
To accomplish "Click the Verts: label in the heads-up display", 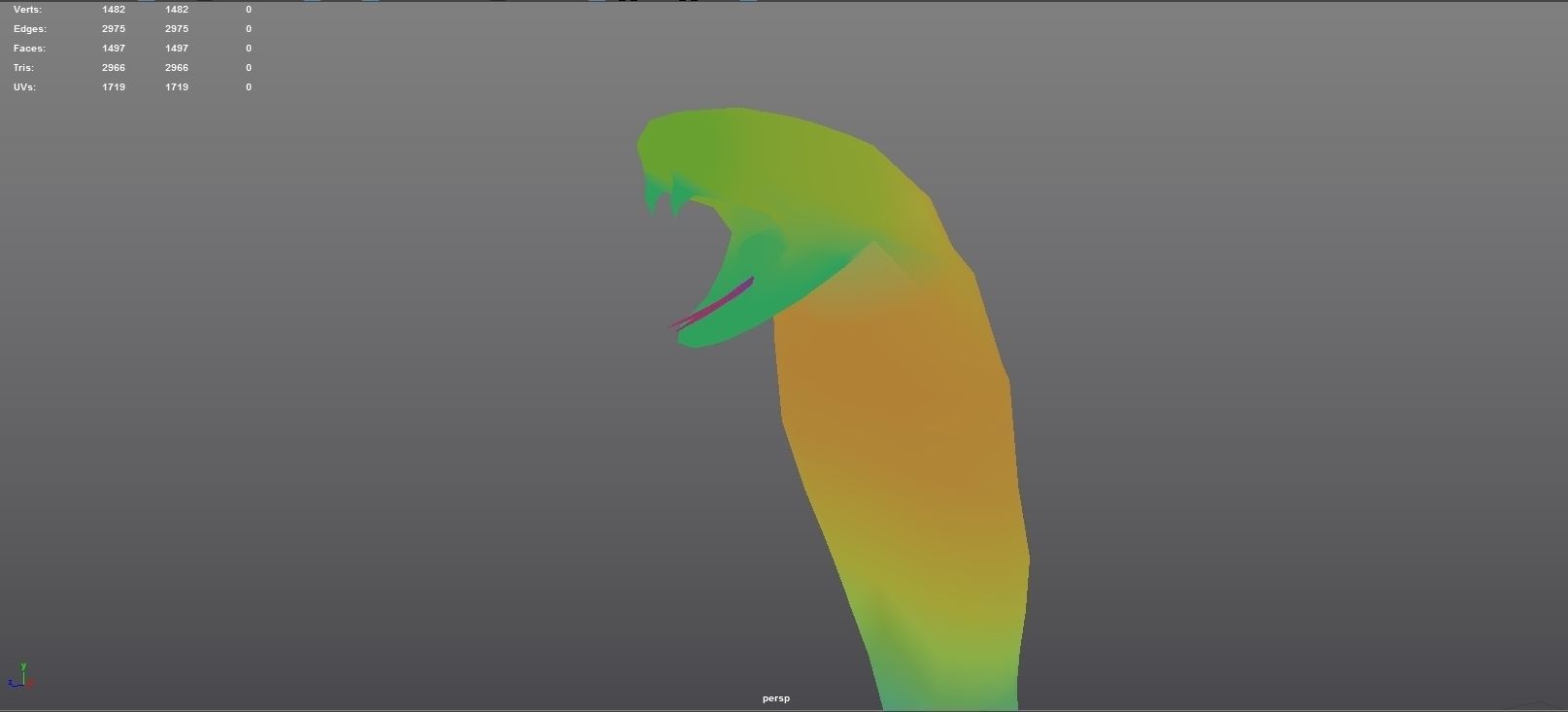I will 27,9.
